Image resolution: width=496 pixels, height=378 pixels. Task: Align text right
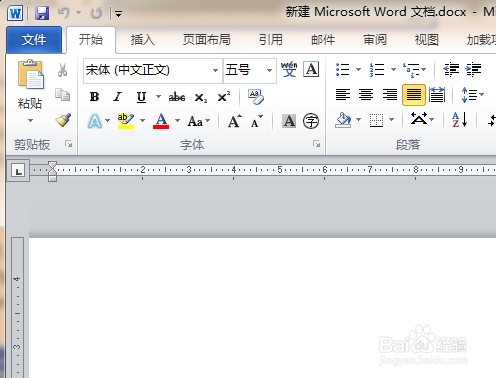coord(390,95)
